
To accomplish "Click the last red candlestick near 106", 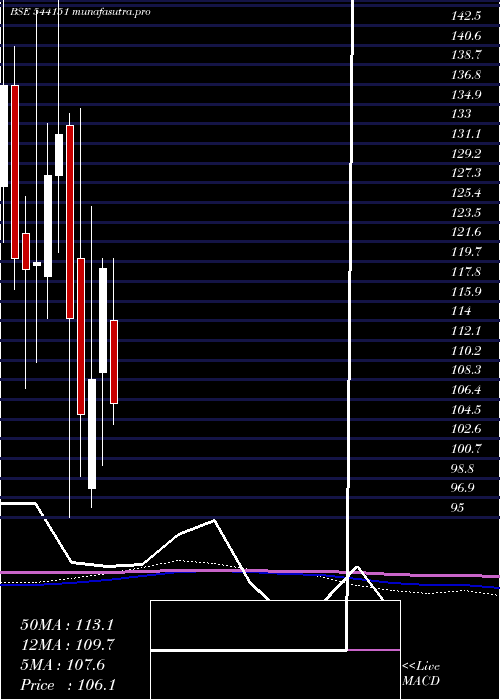I will click(114, 362).
